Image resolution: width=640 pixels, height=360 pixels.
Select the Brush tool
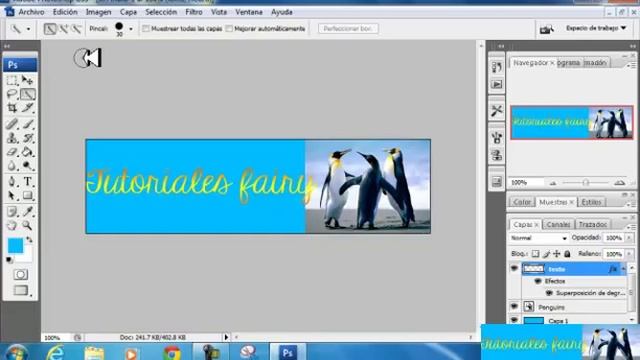(x=27, y=124)
